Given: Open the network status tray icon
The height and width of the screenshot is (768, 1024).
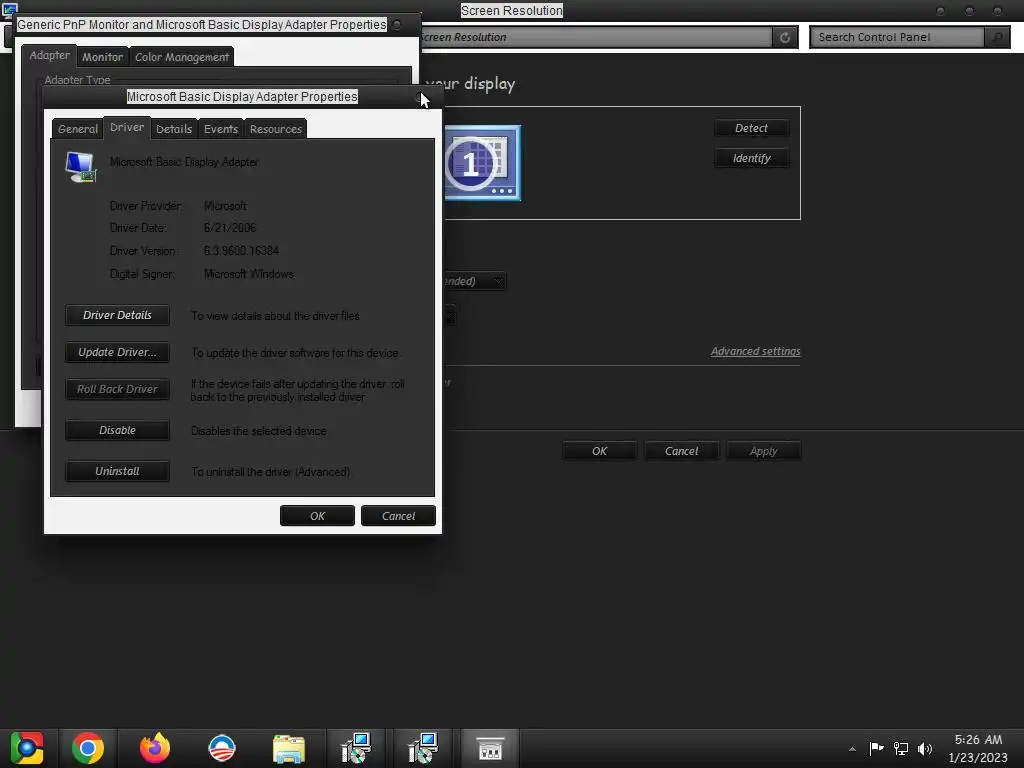Looking at the screenshot, I should click(901, 748).
